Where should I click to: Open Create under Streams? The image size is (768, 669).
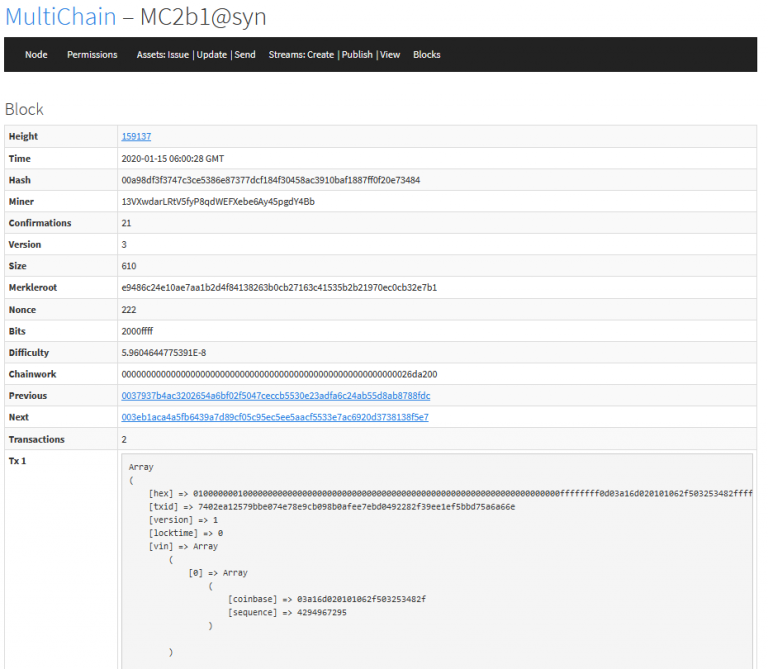tap(320, 55)
